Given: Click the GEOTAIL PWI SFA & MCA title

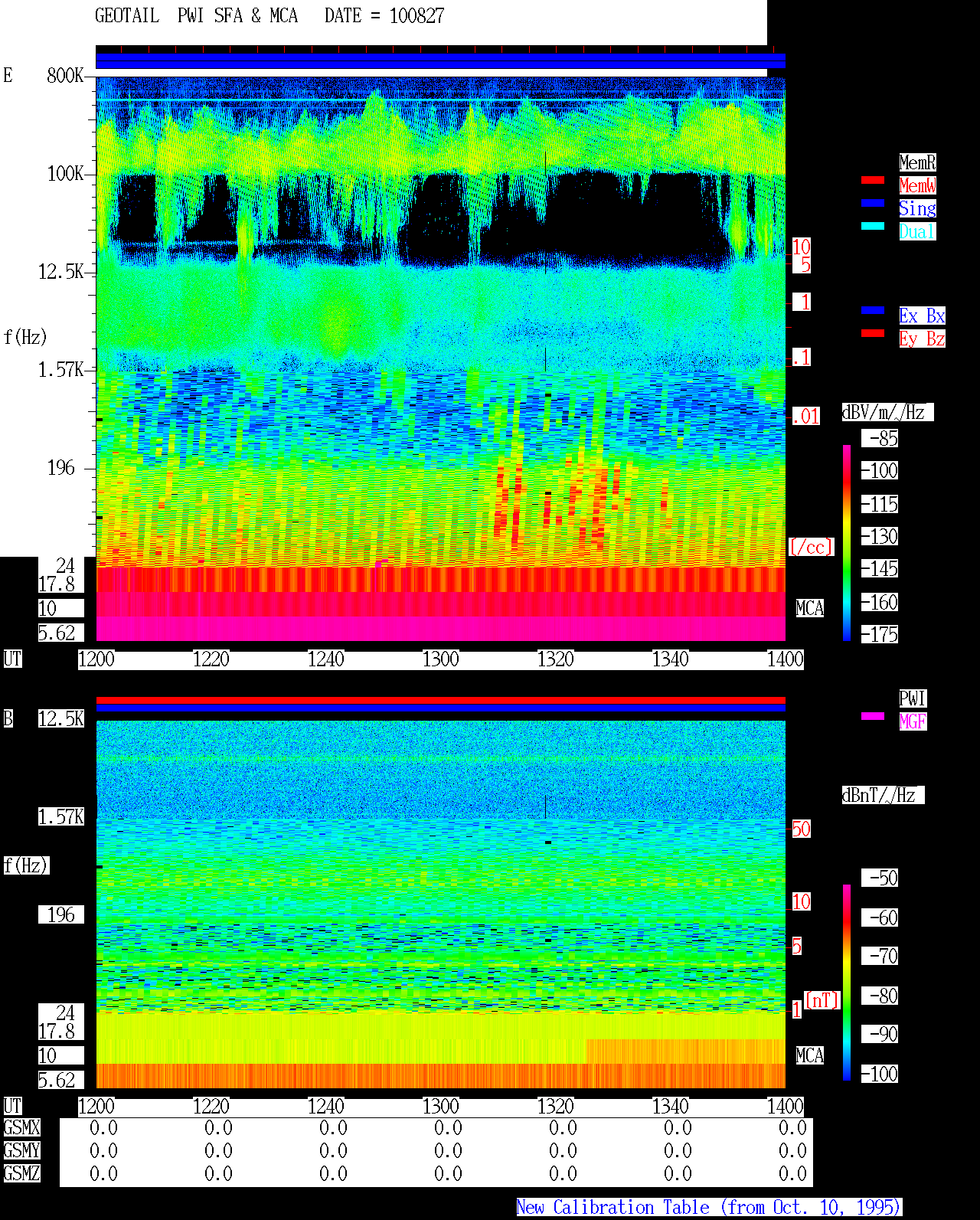Looking at the screenshot, I should (196, 15).
